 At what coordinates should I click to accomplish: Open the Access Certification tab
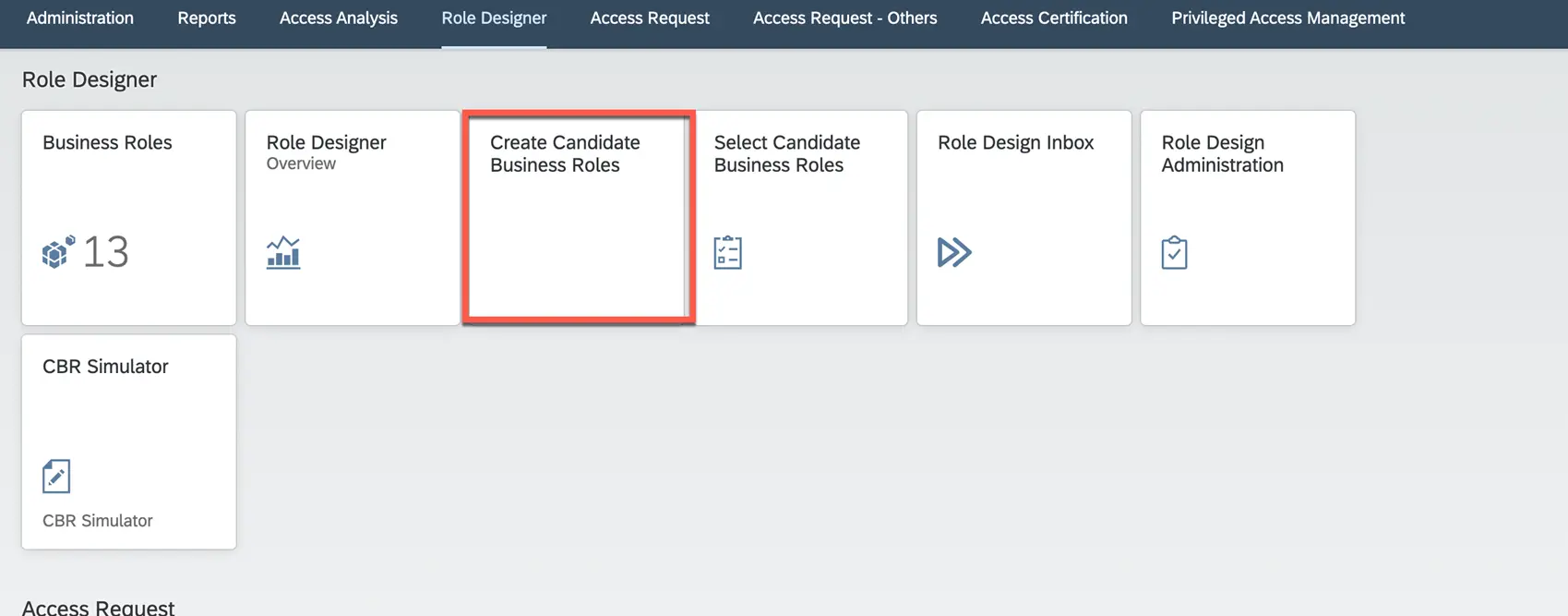1054,18
